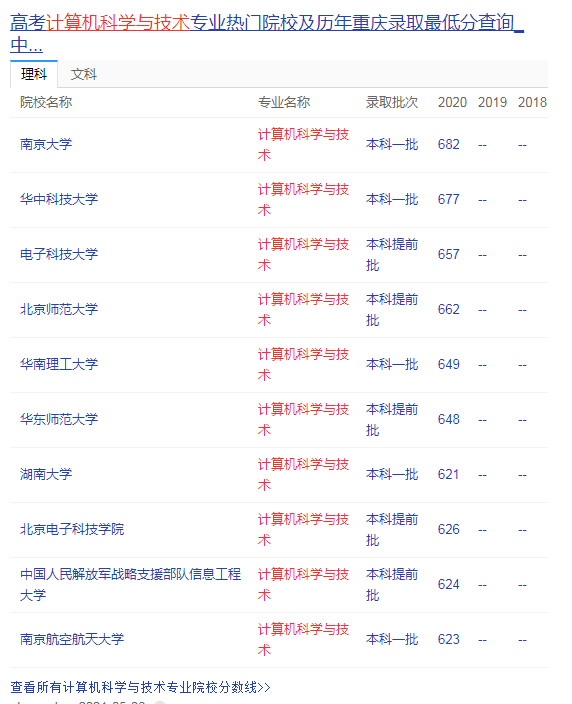Click the 662 score for 北京师范大学
This screenshot has width=572, height=704.
point(449,309)
